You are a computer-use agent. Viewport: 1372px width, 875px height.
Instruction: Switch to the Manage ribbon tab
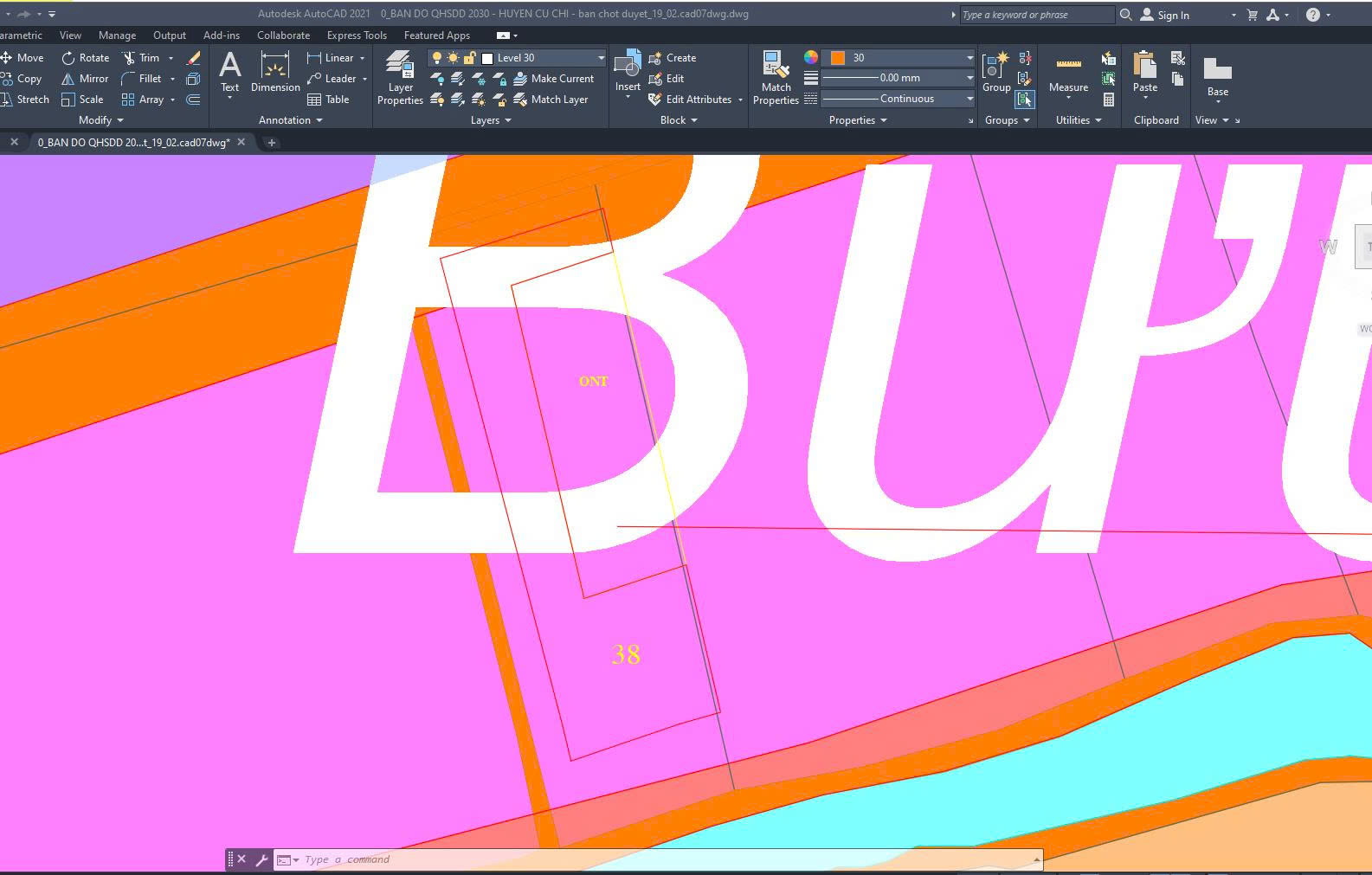(x=117, y=35)
